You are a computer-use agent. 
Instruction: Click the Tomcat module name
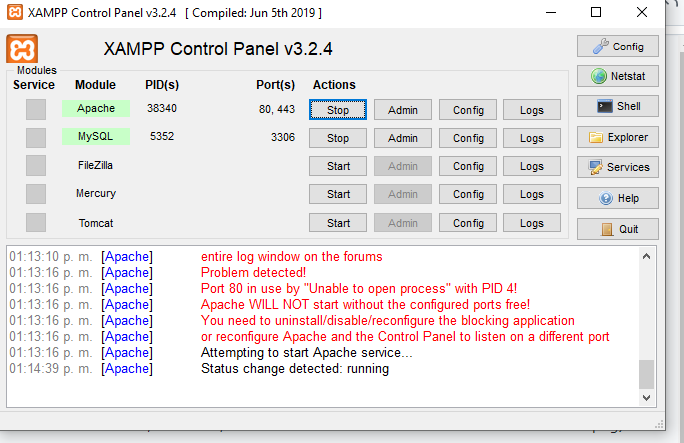click(96, 223)
